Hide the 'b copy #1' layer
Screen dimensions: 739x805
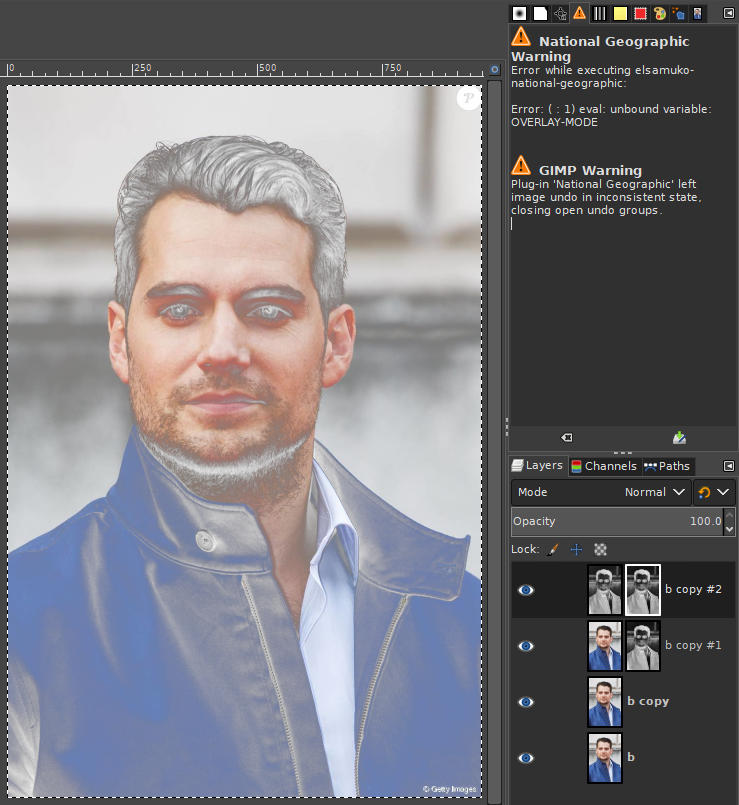click(526, 646)
